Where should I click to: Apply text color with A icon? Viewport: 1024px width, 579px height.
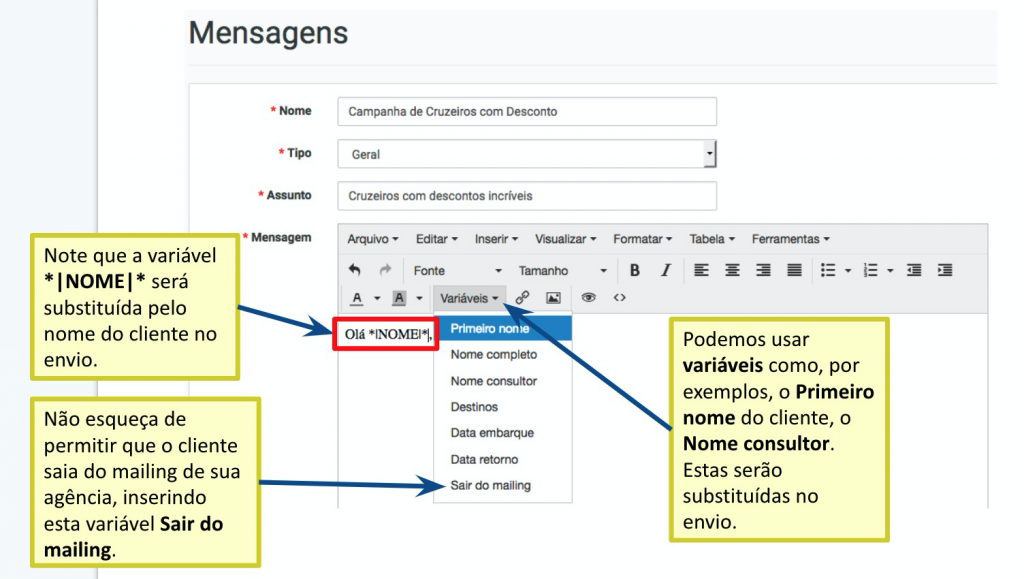point(357,298)
